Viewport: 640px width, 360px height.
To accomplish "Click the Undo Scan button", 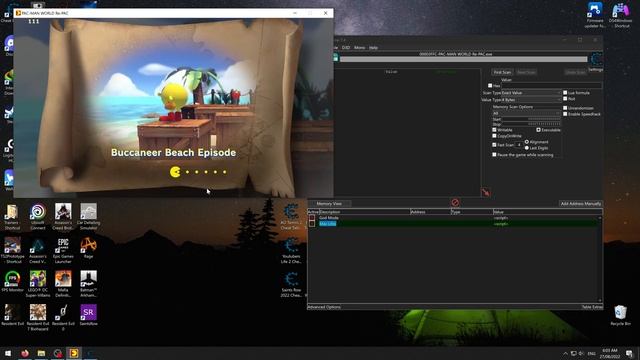I will 576,72.
